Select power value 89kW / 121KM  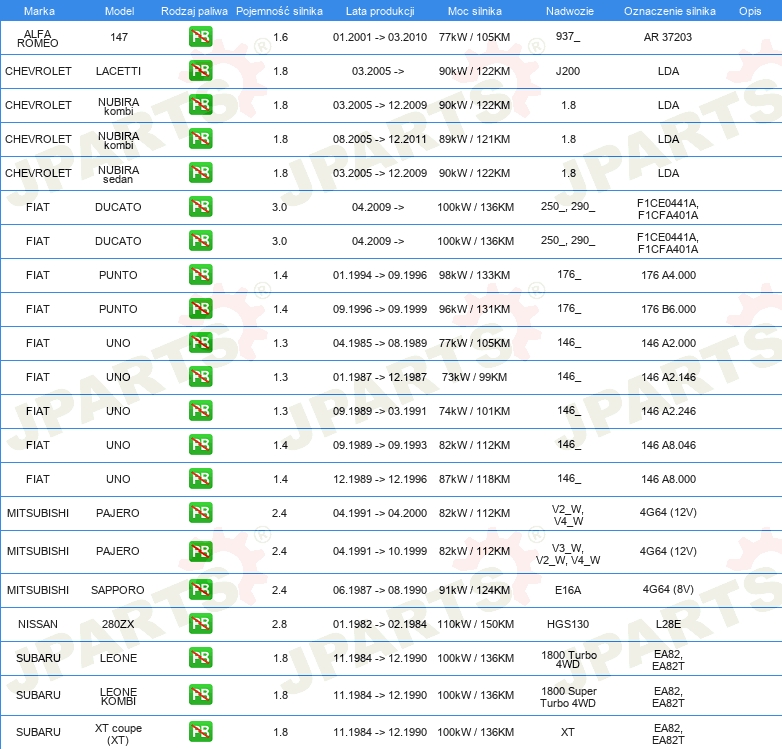pyautogui.click(x=474, y=139)
